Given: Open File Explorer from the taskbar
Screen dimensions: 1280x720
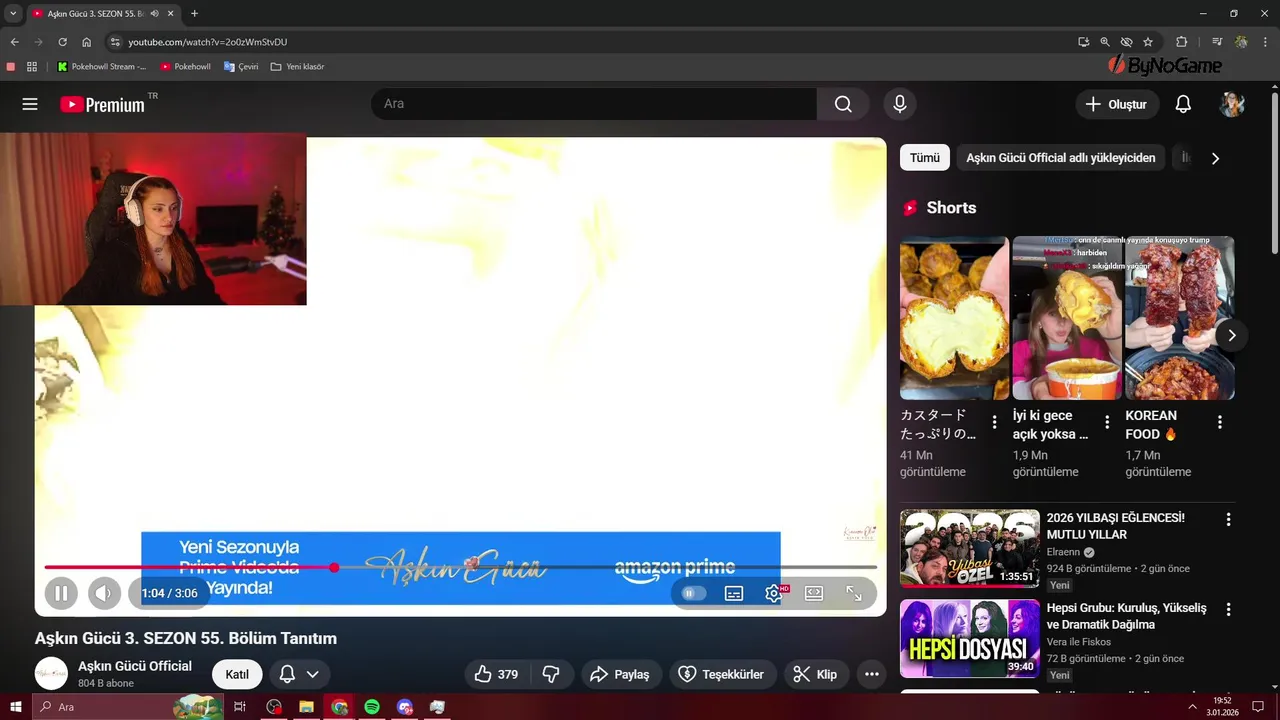Looking at the screenshot, I should pyautogui.click(x=306, y=707).
